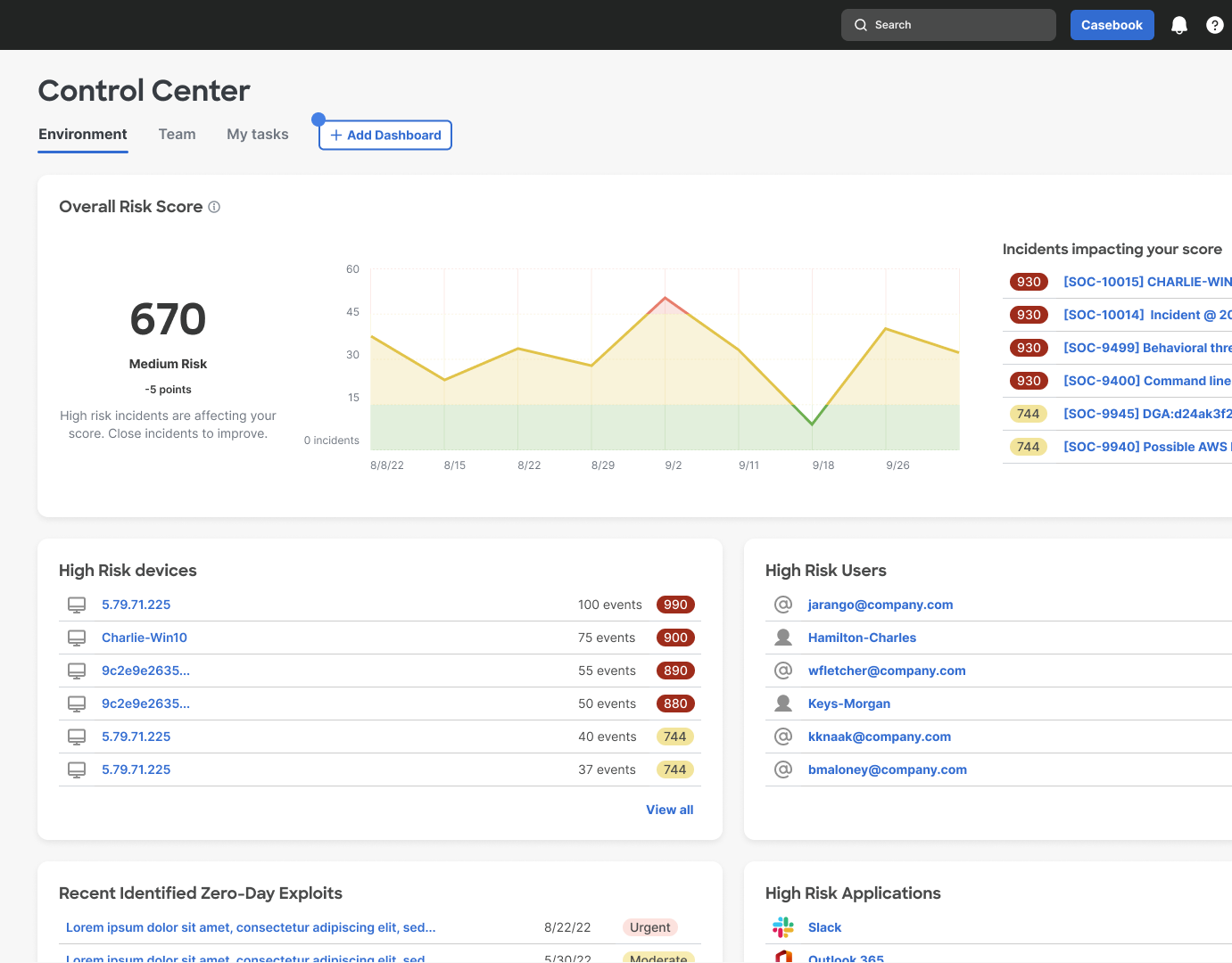Viewport: 1232px width, 963px height.
Task: Click the 900 risk score badge
Action: tap(675, 638)
